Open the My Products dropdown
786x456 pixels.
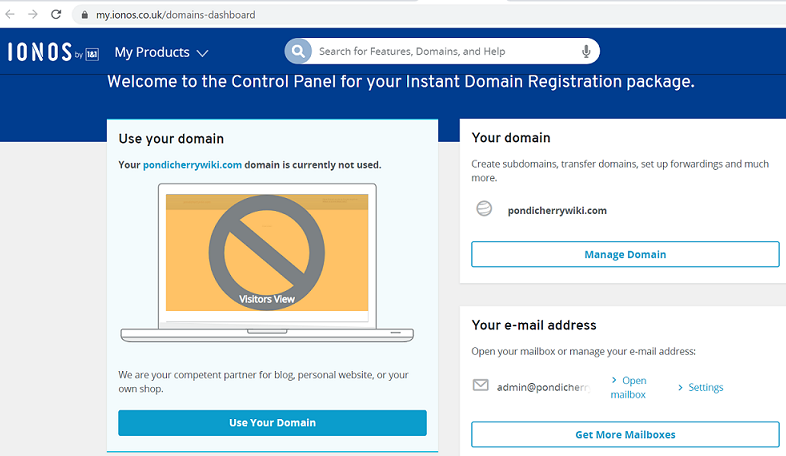point(161,52)
